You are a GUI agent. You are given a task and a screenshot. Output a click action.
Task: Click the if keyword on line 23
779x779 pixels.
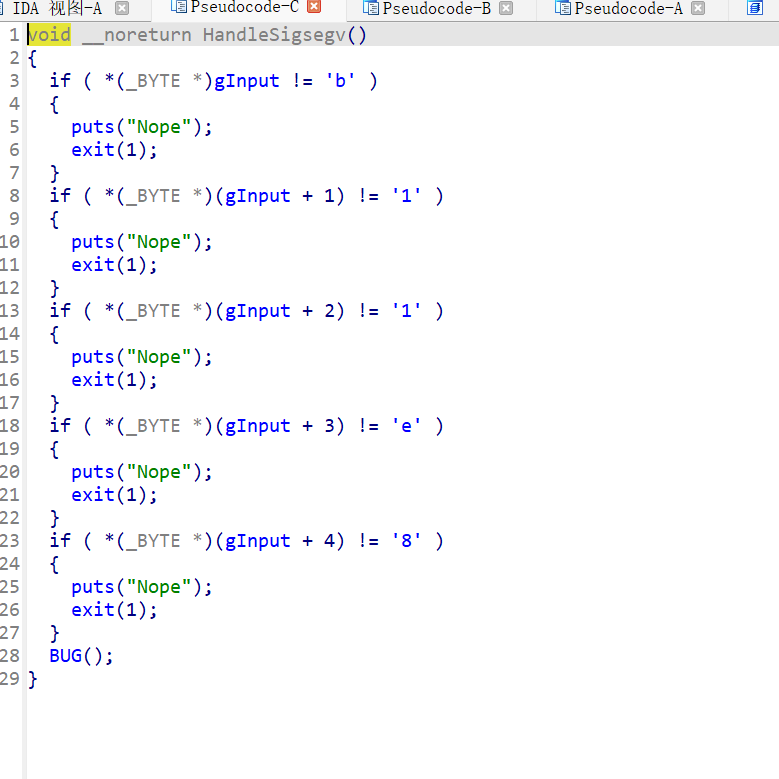click(60, 541)
